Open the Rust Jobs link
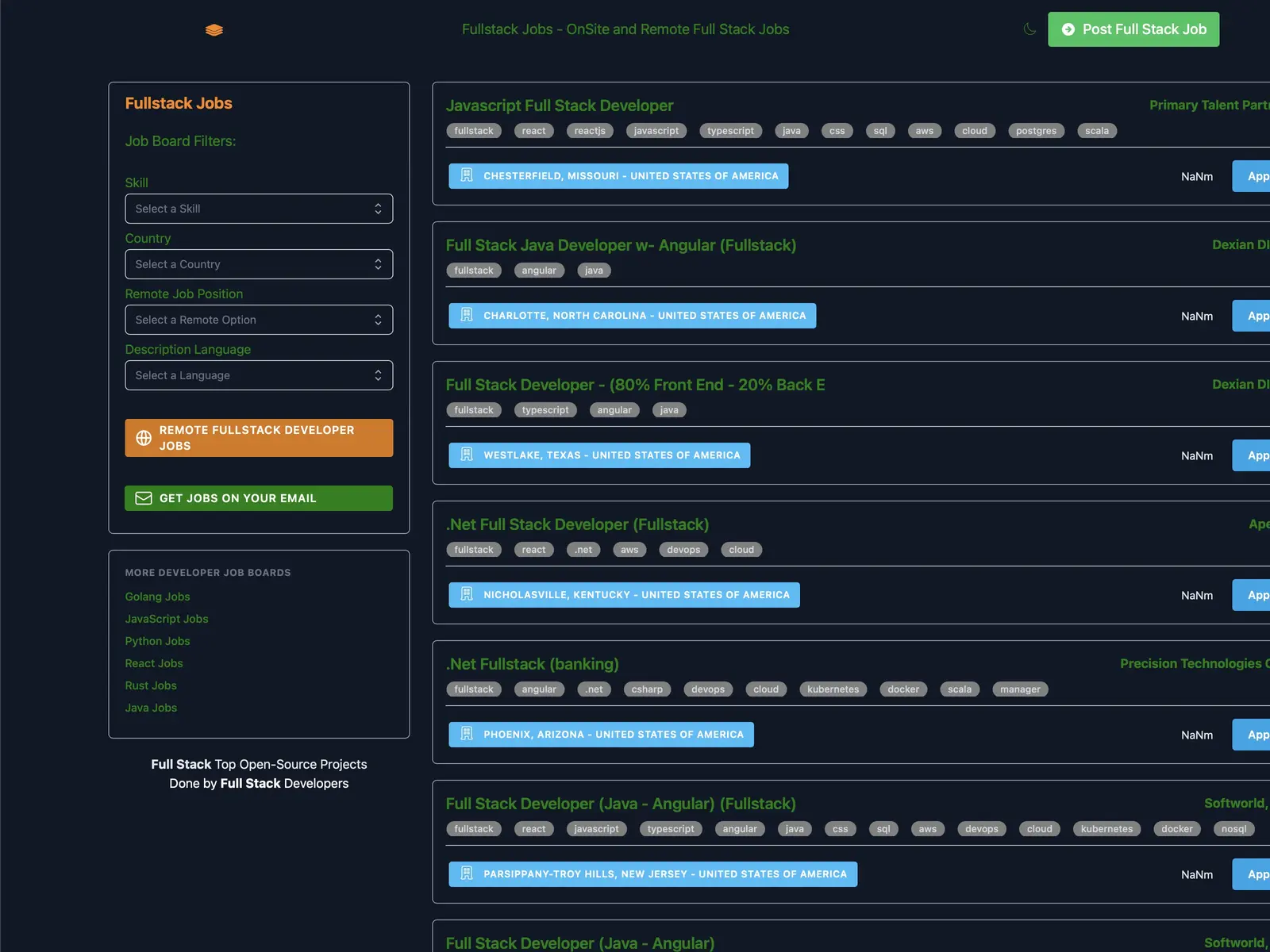This screenshot has width=1270, height=952. click(x=151, y=685)
